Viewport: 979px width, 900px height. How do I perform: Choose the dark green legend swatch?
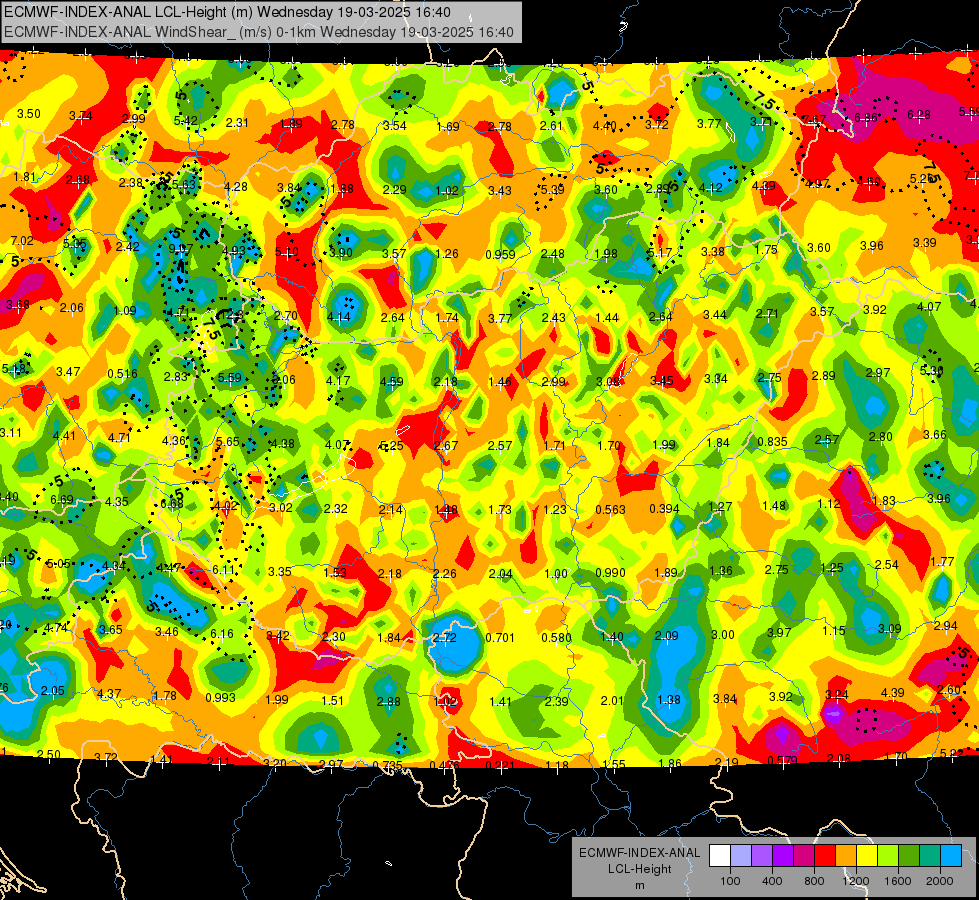point(909,856)
